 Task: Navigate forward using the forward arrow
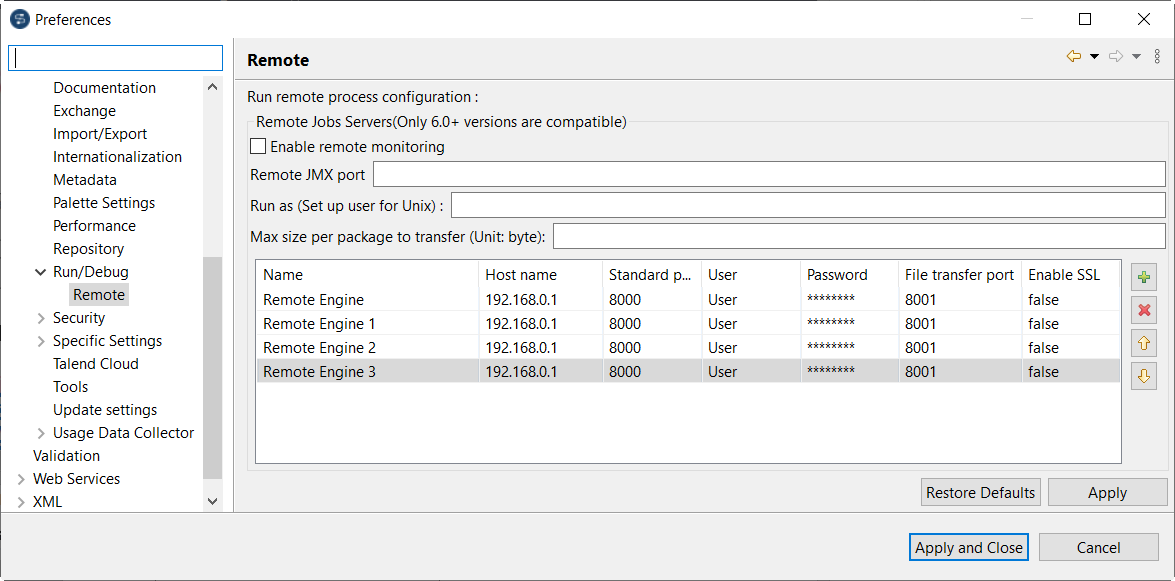[1115, 57]
